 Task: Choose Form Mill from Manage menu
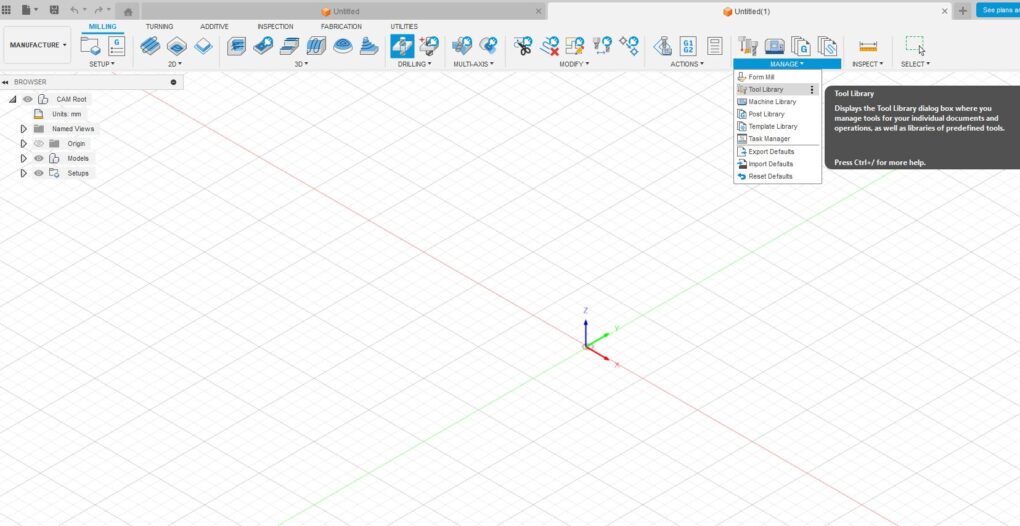pyautogui.click(x=777, y=77)
